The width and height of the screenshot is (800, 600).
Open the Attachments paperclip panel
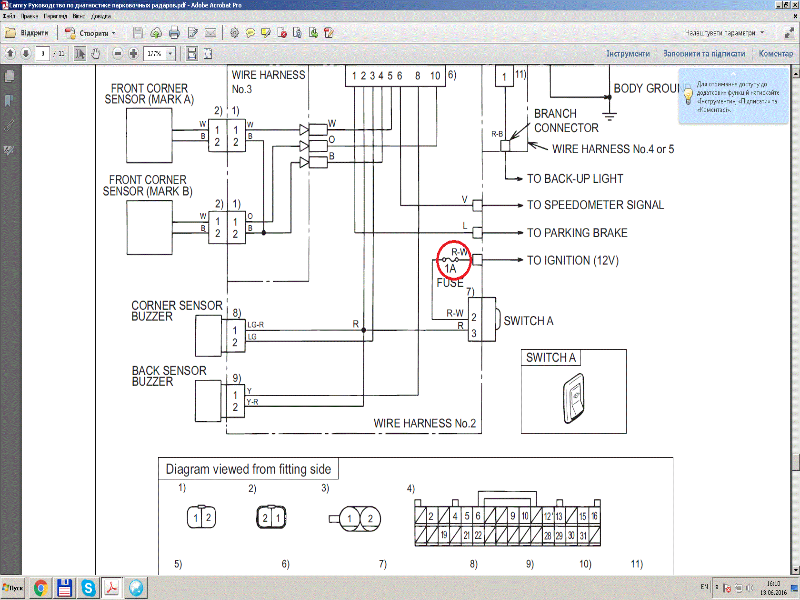tap(10, 125)
